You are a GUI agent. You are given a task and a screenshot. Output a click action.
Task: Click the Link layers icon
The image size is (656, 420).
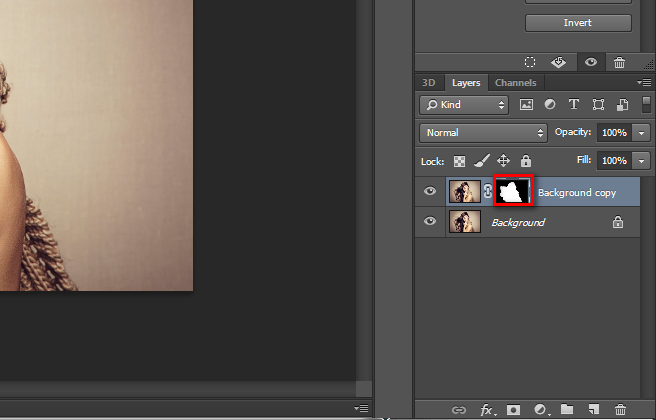(459, 410)
